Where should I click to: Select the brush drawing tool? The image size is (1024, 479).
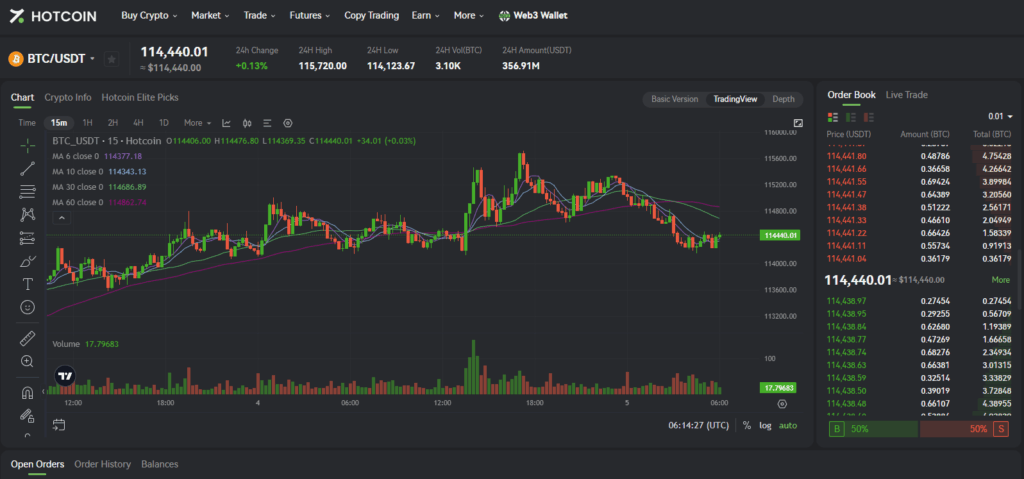(x=27, y=261)
